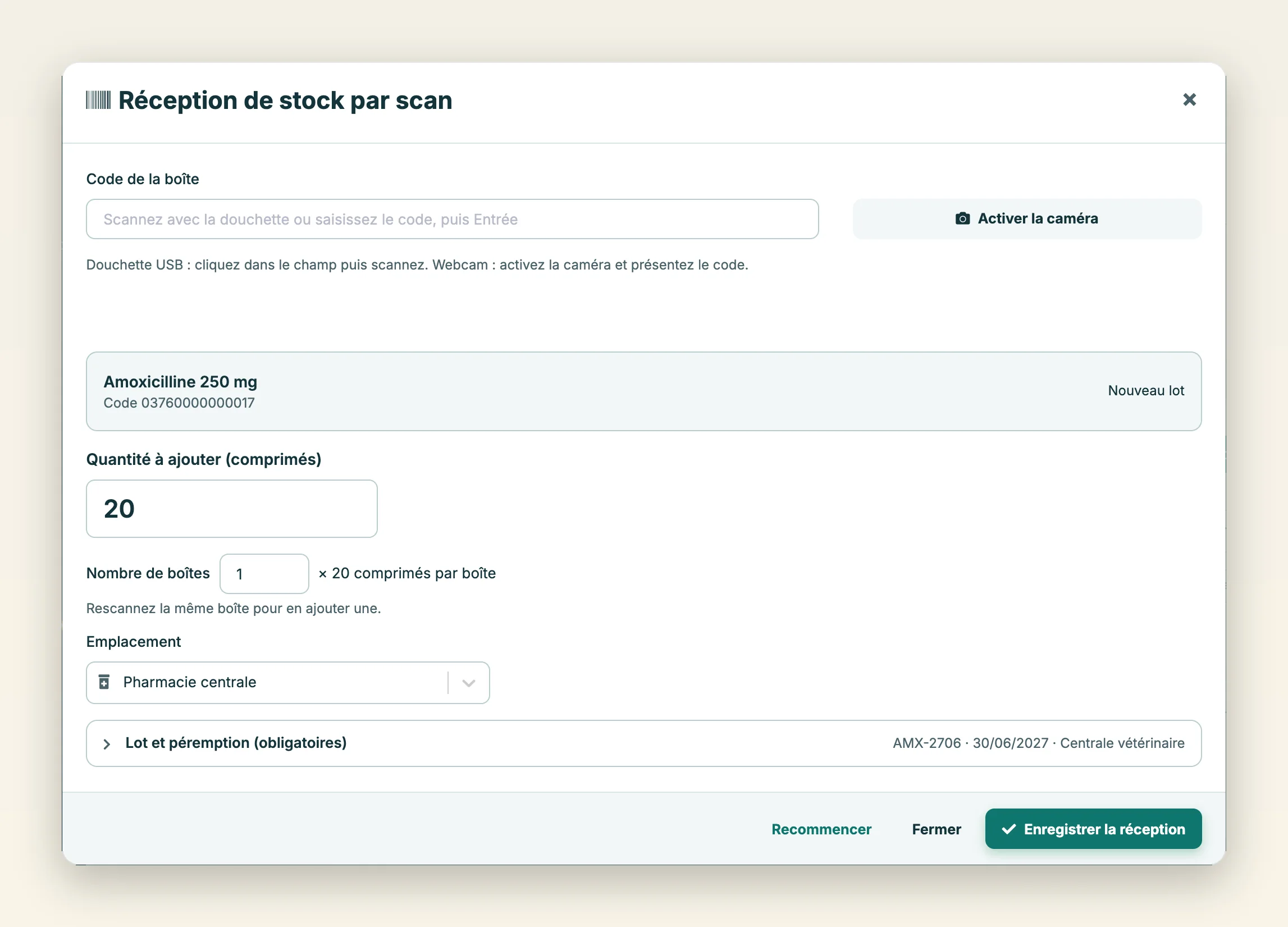Click the pharmacy icon in the Emplacement selector
1288x927 pixels.
[x=104, y=682]
